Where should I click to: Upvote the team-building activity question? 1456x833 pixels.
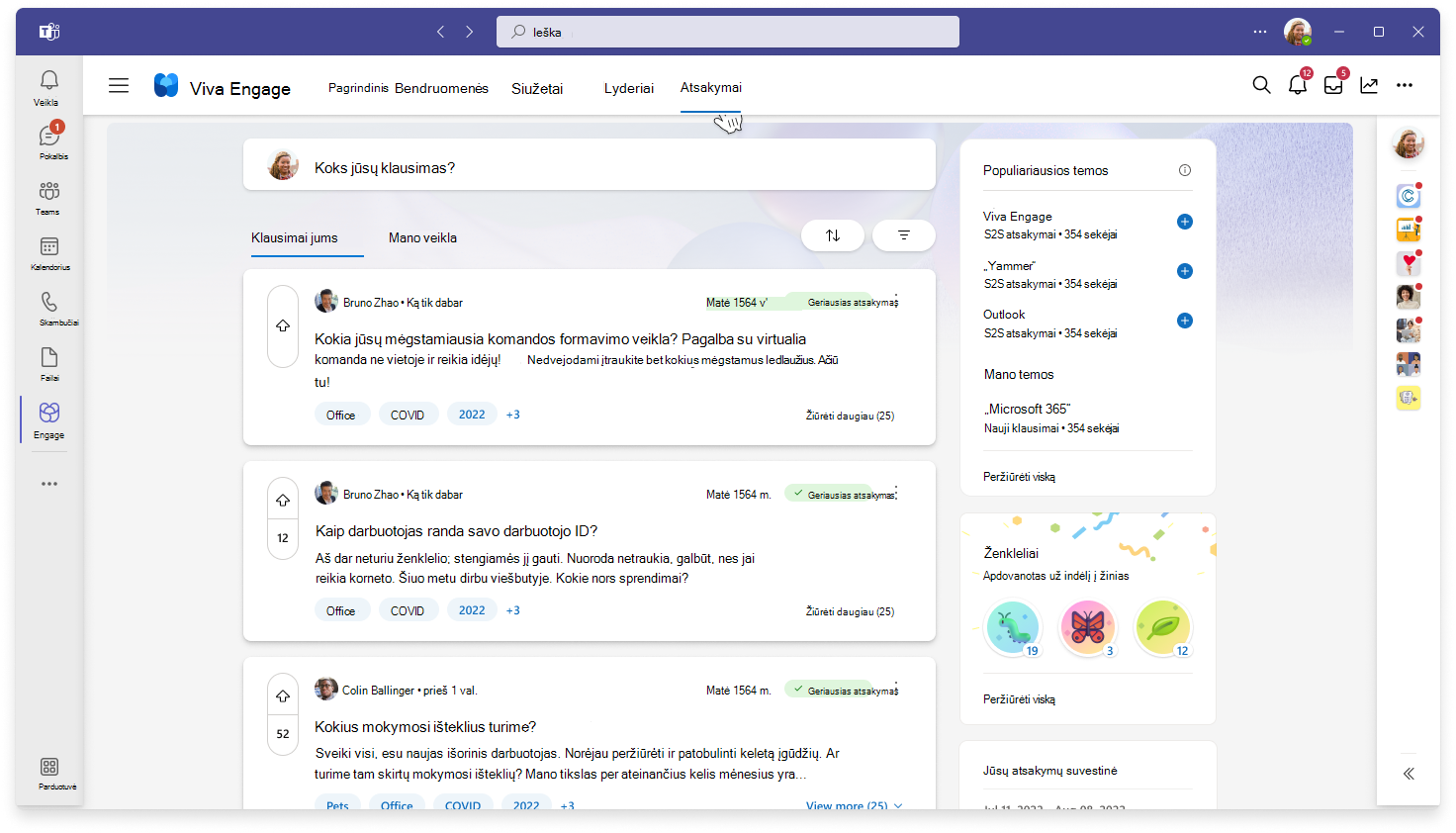[x=283, y=325]
